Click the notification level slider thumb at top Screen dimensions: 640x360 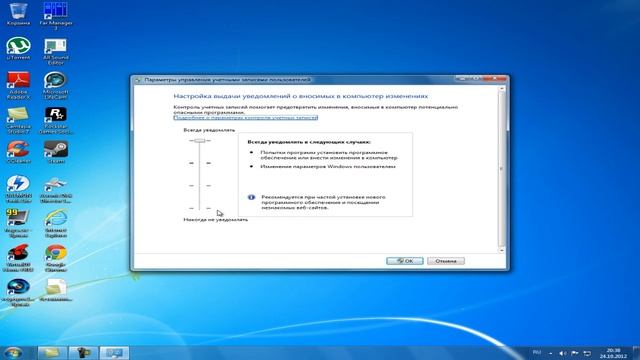(200, 140)
